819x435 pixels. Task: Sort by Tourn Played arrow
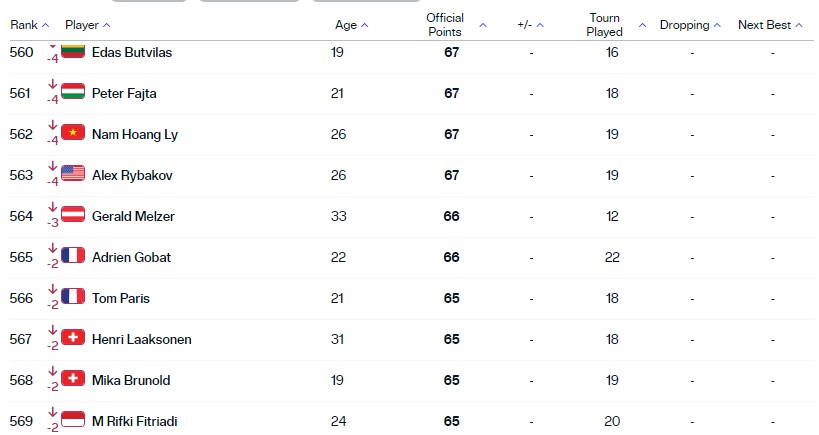642,25
